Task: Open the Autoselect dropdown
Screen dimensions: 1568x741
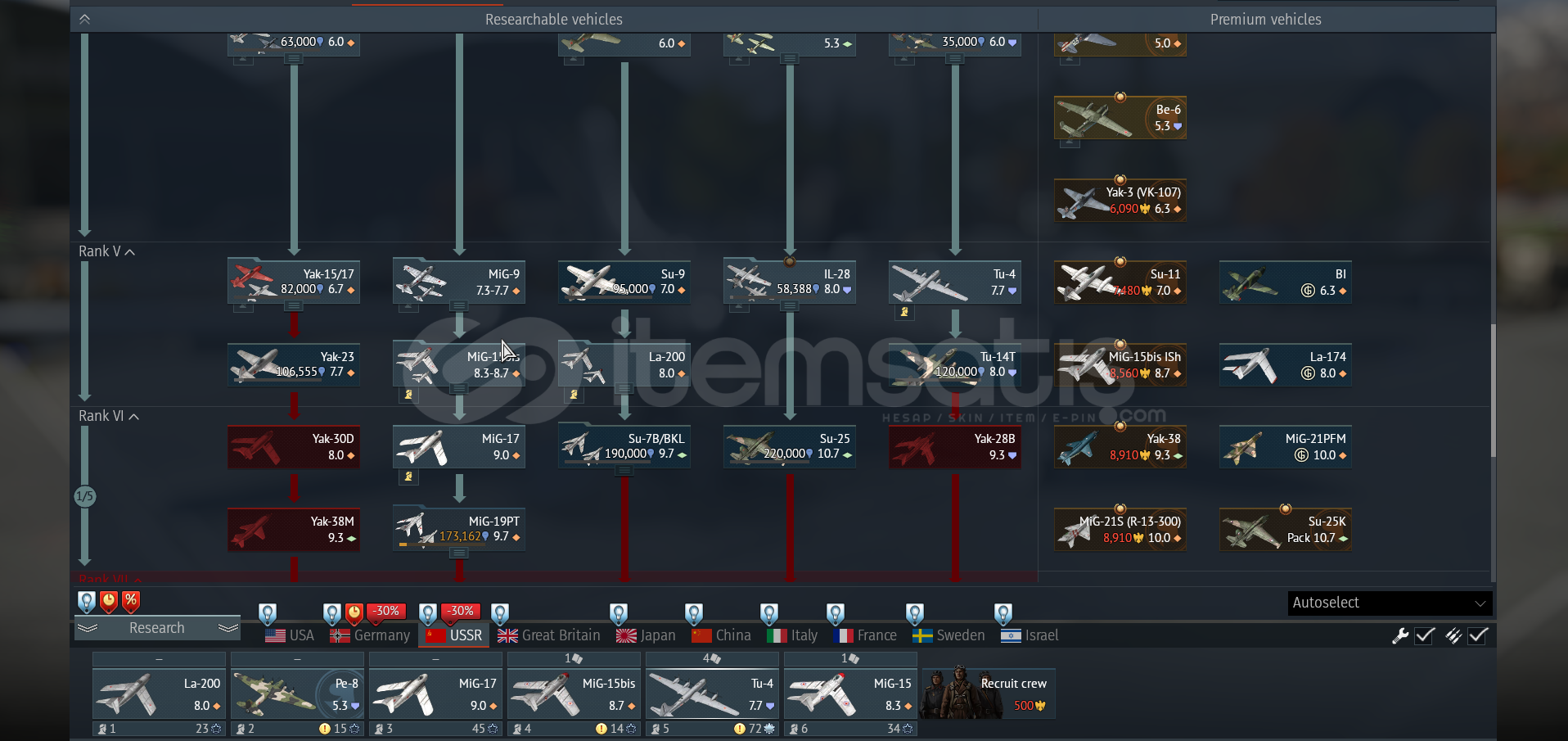Action: coord(1390,603)
